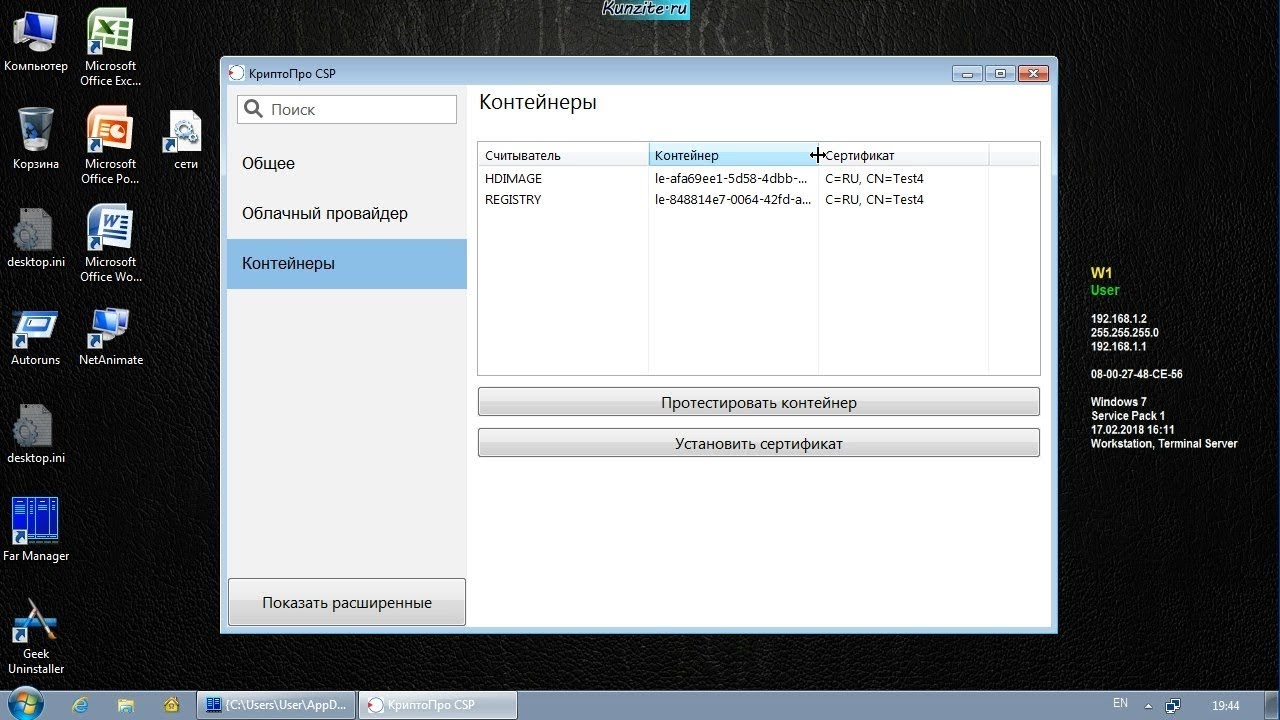This screenshot has width=1280, height=720.
Task: Focus the Поиск search field
Action: pos(347,109)
